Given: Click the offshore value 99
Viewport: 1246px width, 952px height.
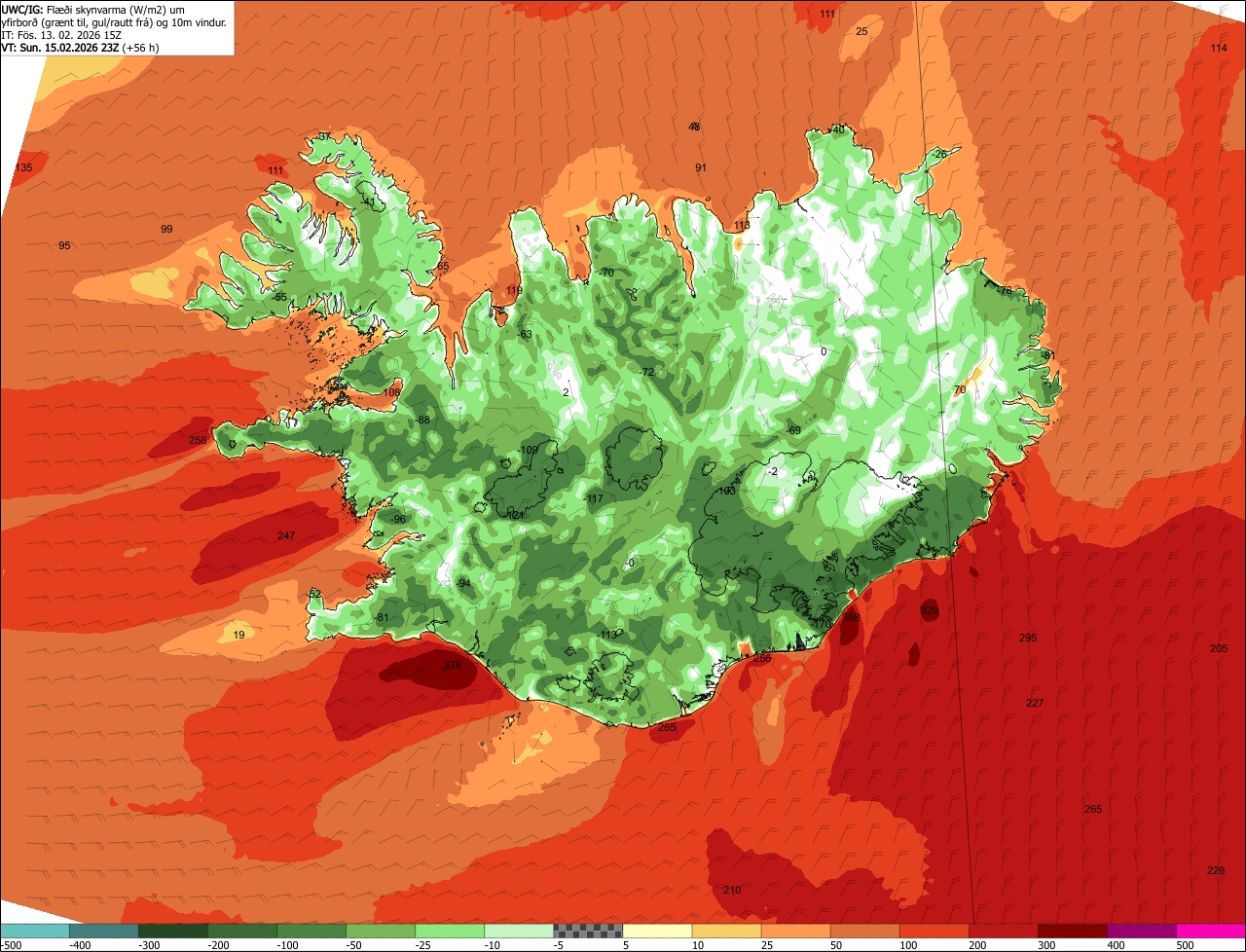Looking at the screenshot, I should point(166,230).
